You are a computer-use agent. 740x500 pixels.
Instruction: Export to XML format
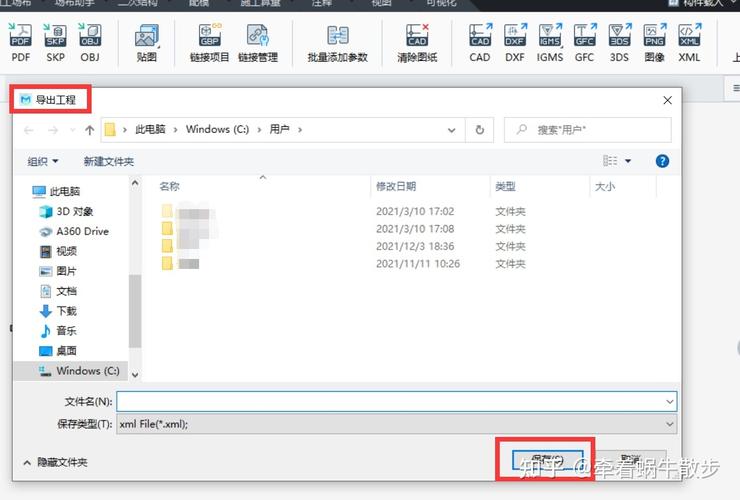pyautogui.click(x=690, y=42)
